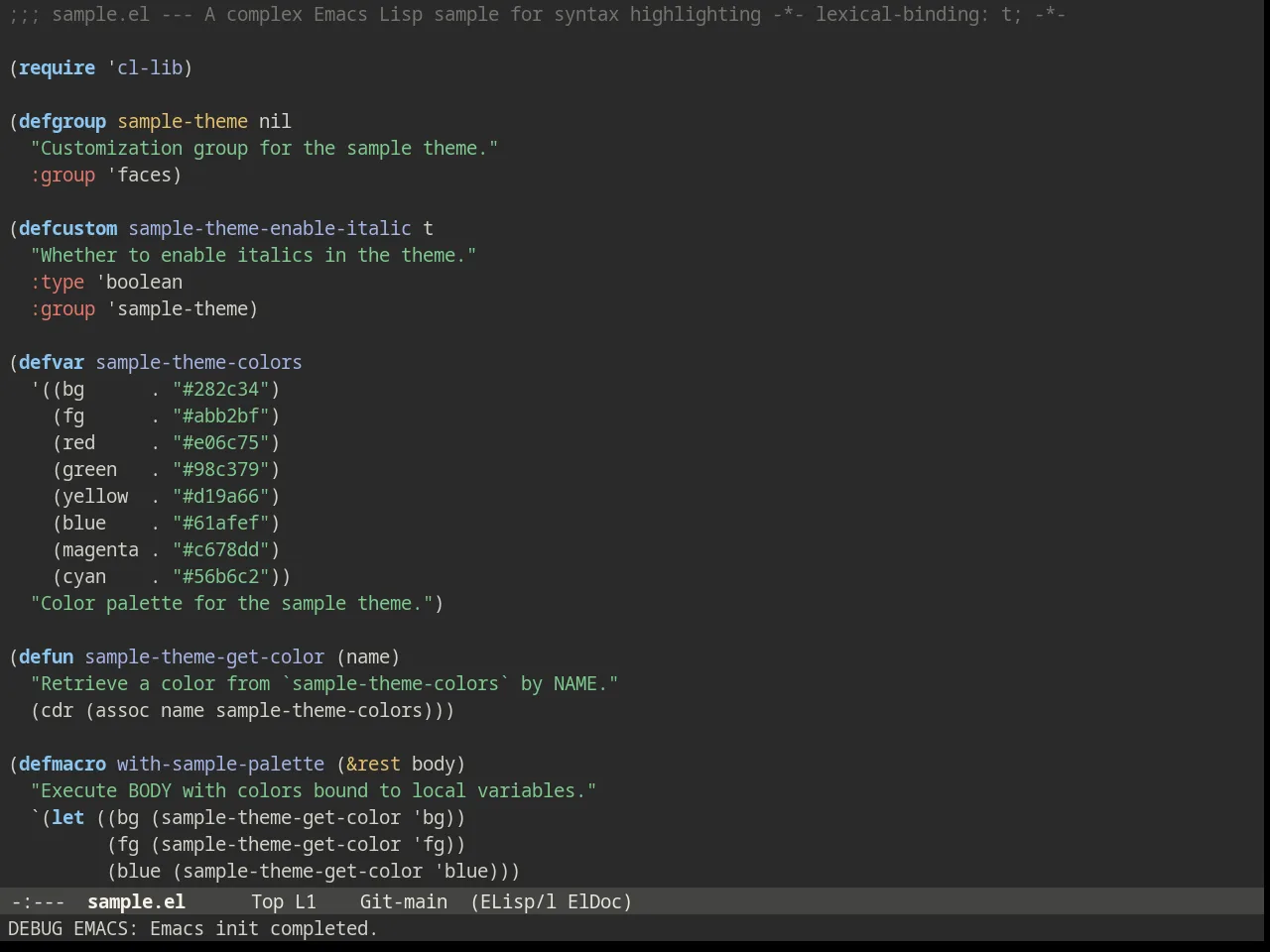Click the -:--- buffer status flags

(x=38, y=901)
